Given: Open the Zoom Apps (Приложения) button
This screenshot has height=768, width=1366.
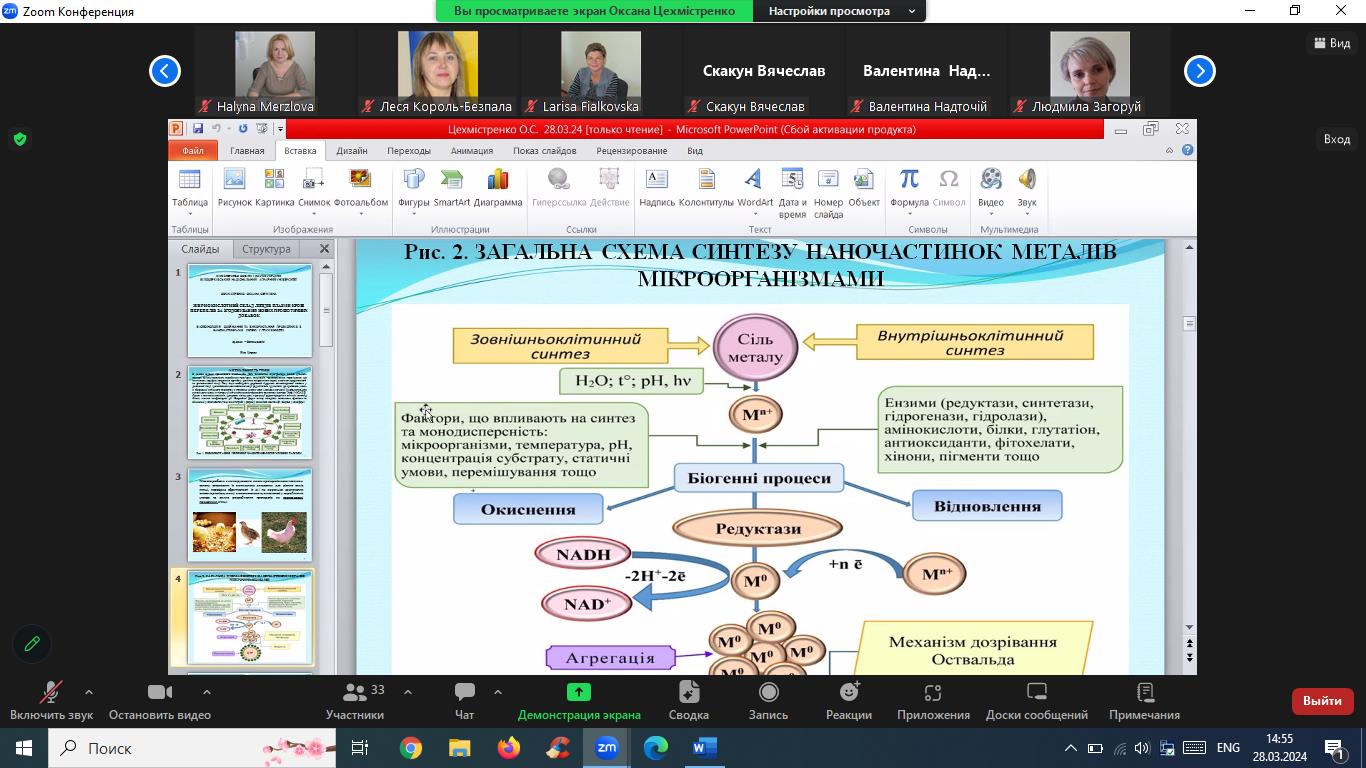Looking at the screenshot, I should tap(932, 700).
